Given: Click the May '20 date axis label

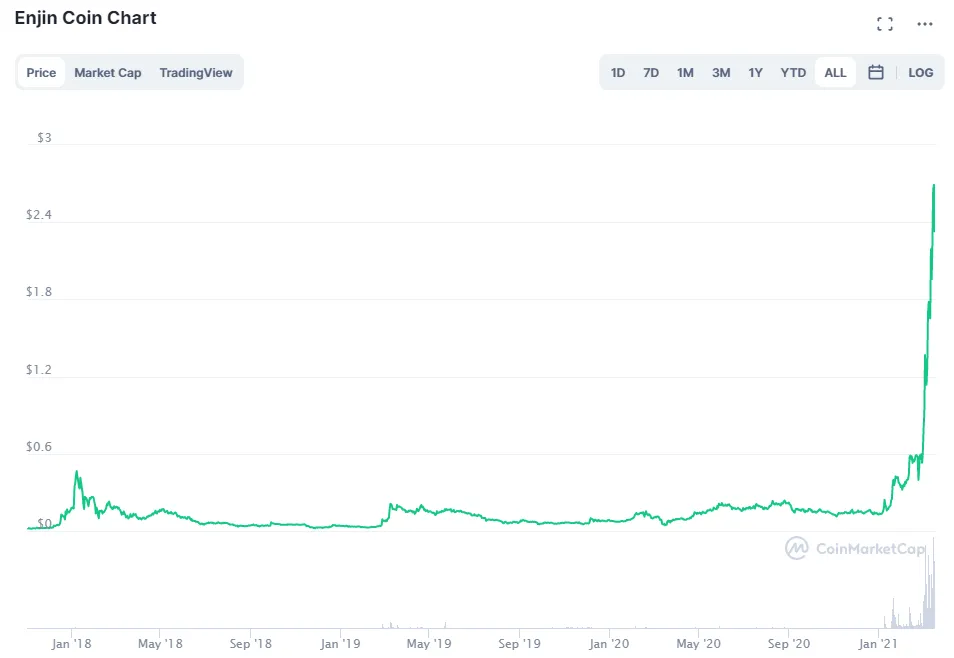Looking at the screenshot, I should click(x=698, y=643).
